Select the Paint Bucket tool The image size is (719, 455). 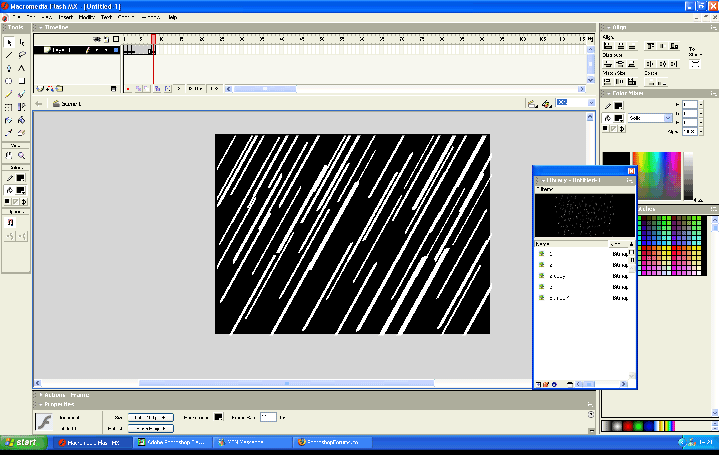(x=22, y=120)
